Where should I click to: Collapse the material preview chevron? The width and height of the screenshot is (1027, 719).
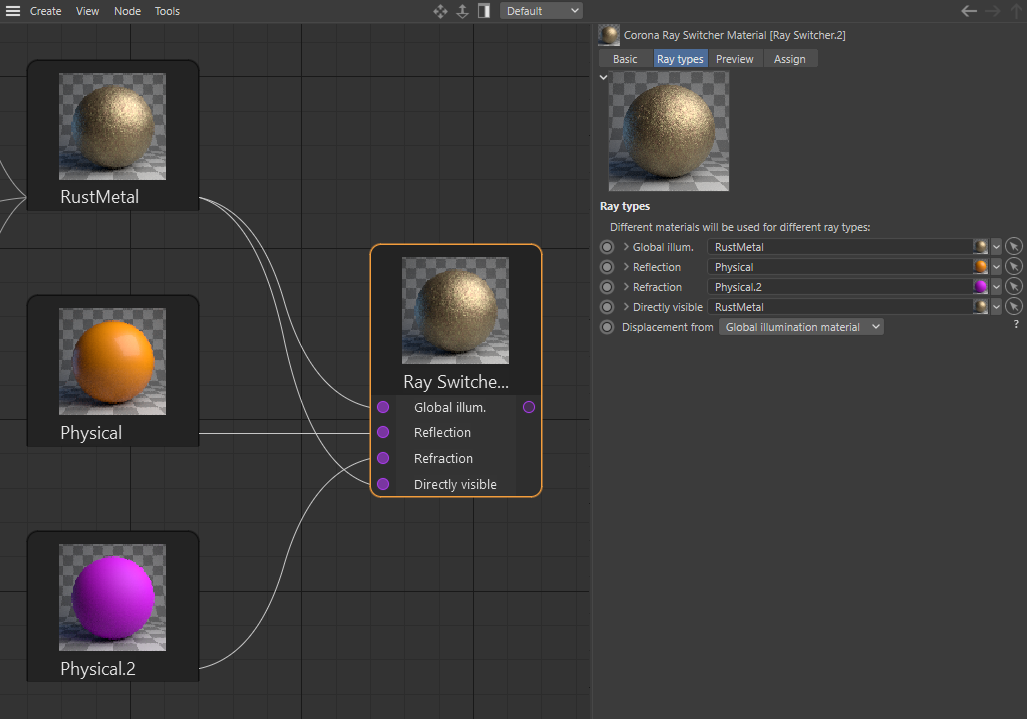(x=603, y=77)
